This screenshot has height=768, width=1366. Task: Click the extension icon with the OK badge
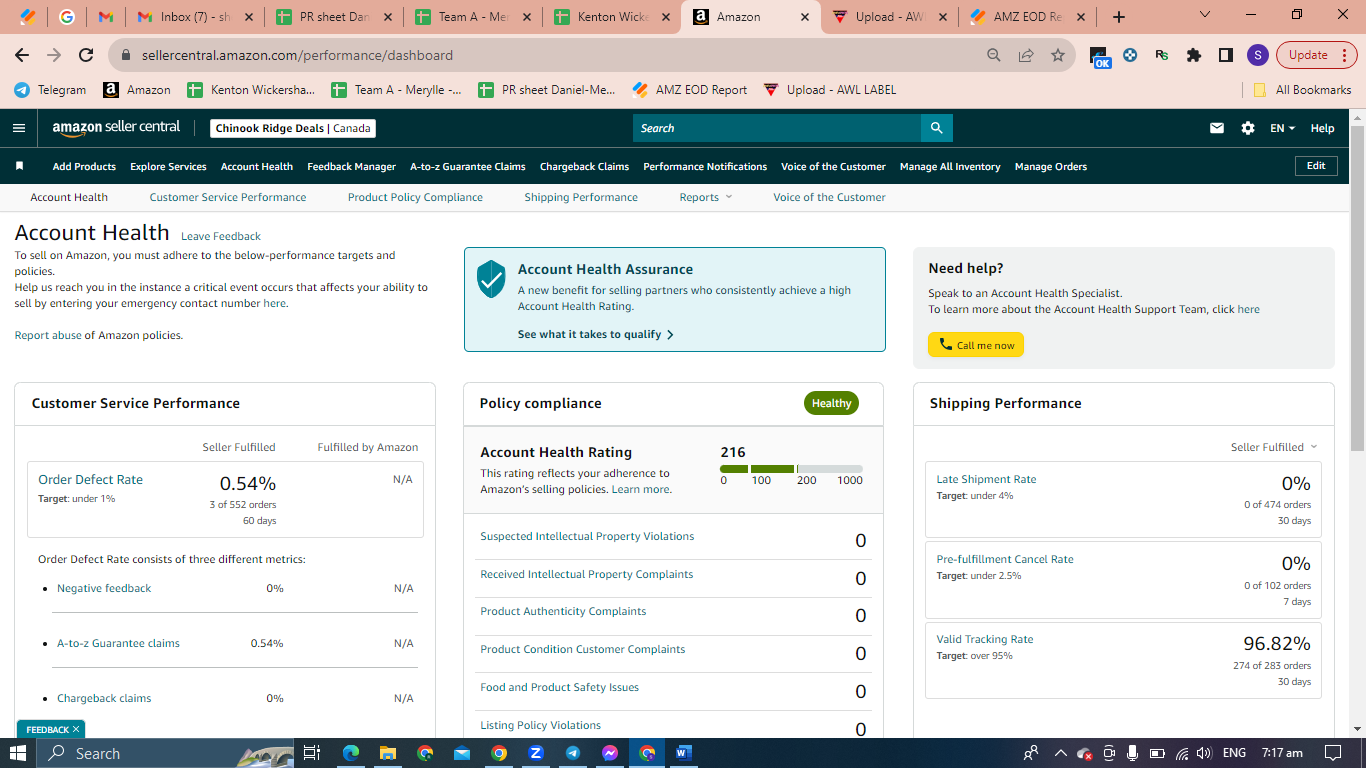click(1099, 57)
